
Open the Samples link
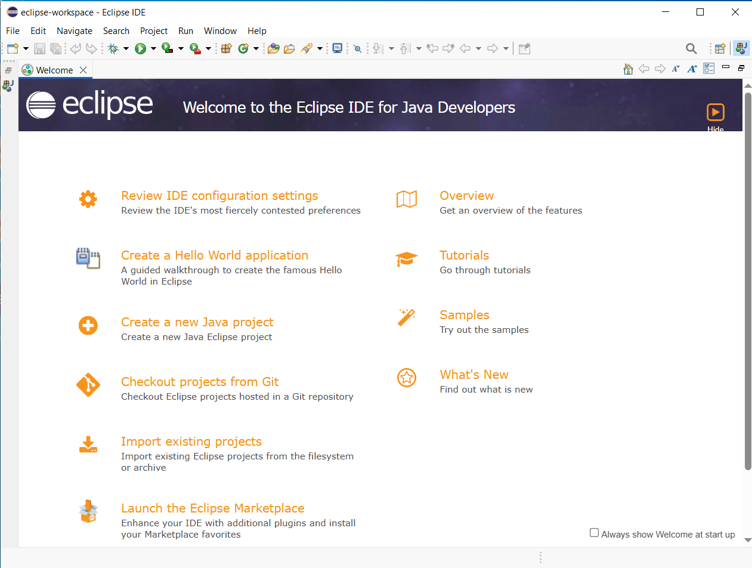tap(464, 315)
